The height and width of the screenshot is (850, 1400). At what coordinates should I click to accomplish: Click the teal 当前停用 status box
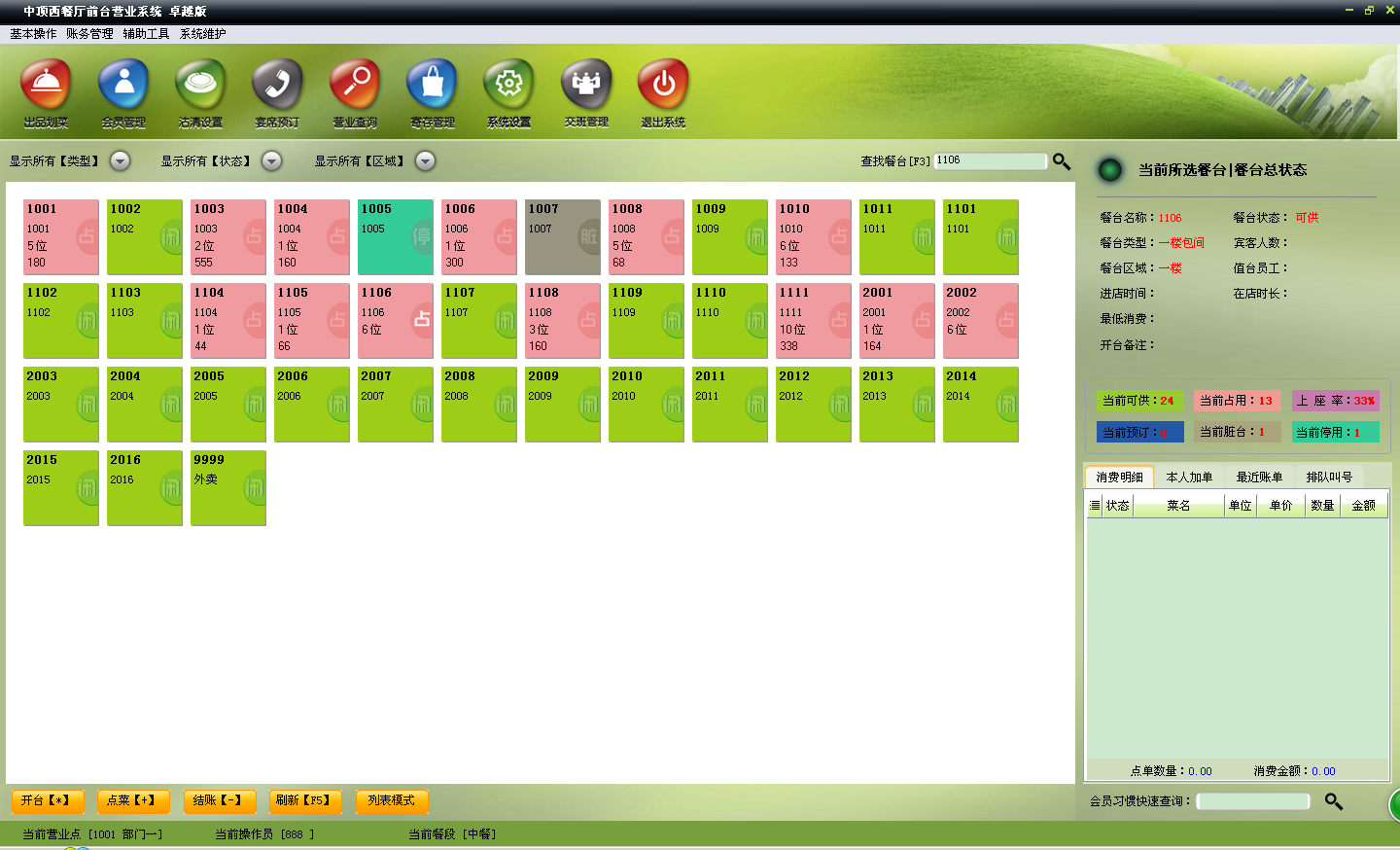pyautogui.click(x=1336, y=432)
